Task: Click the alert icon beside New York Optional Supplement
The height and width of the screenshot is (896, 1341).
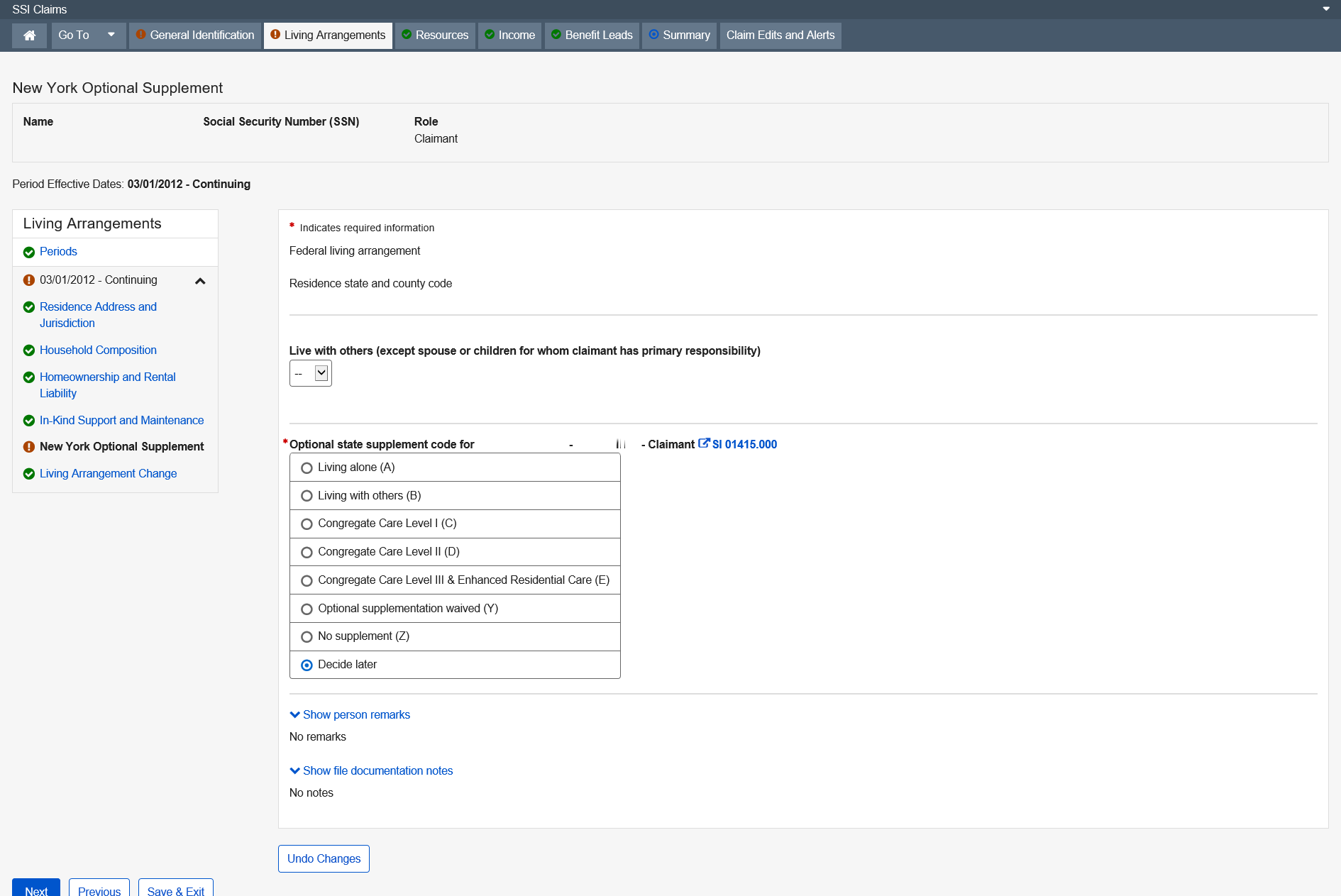Action: click(x=29, y=447)
